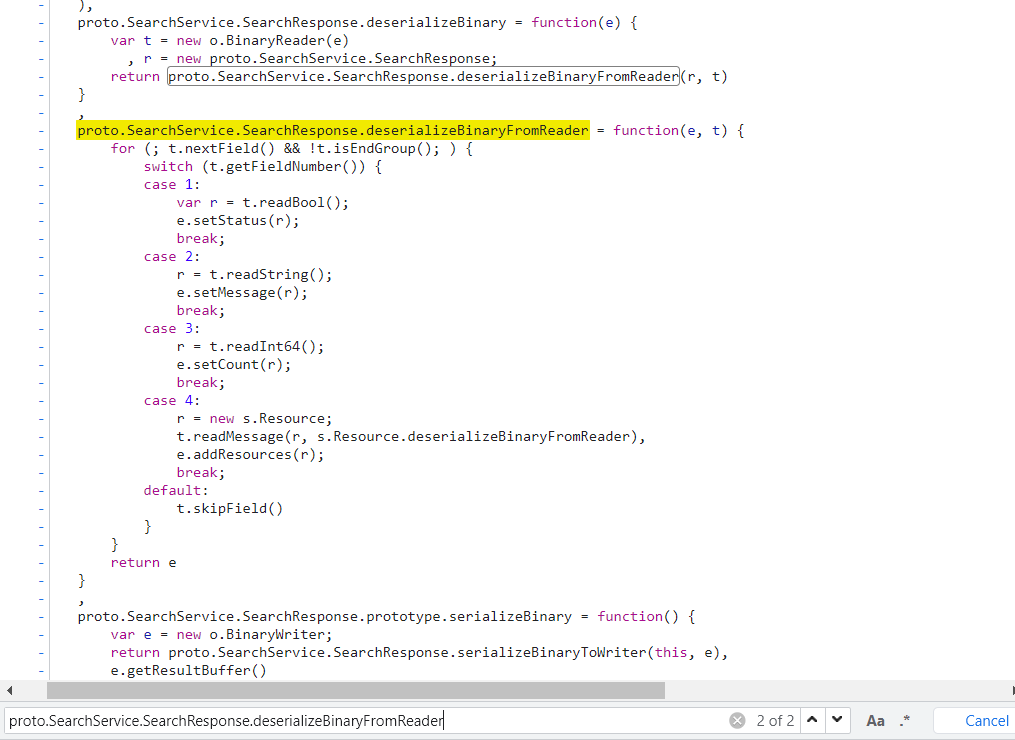Click 't.skipField()' in code
1015x740 pixels.
230,508
